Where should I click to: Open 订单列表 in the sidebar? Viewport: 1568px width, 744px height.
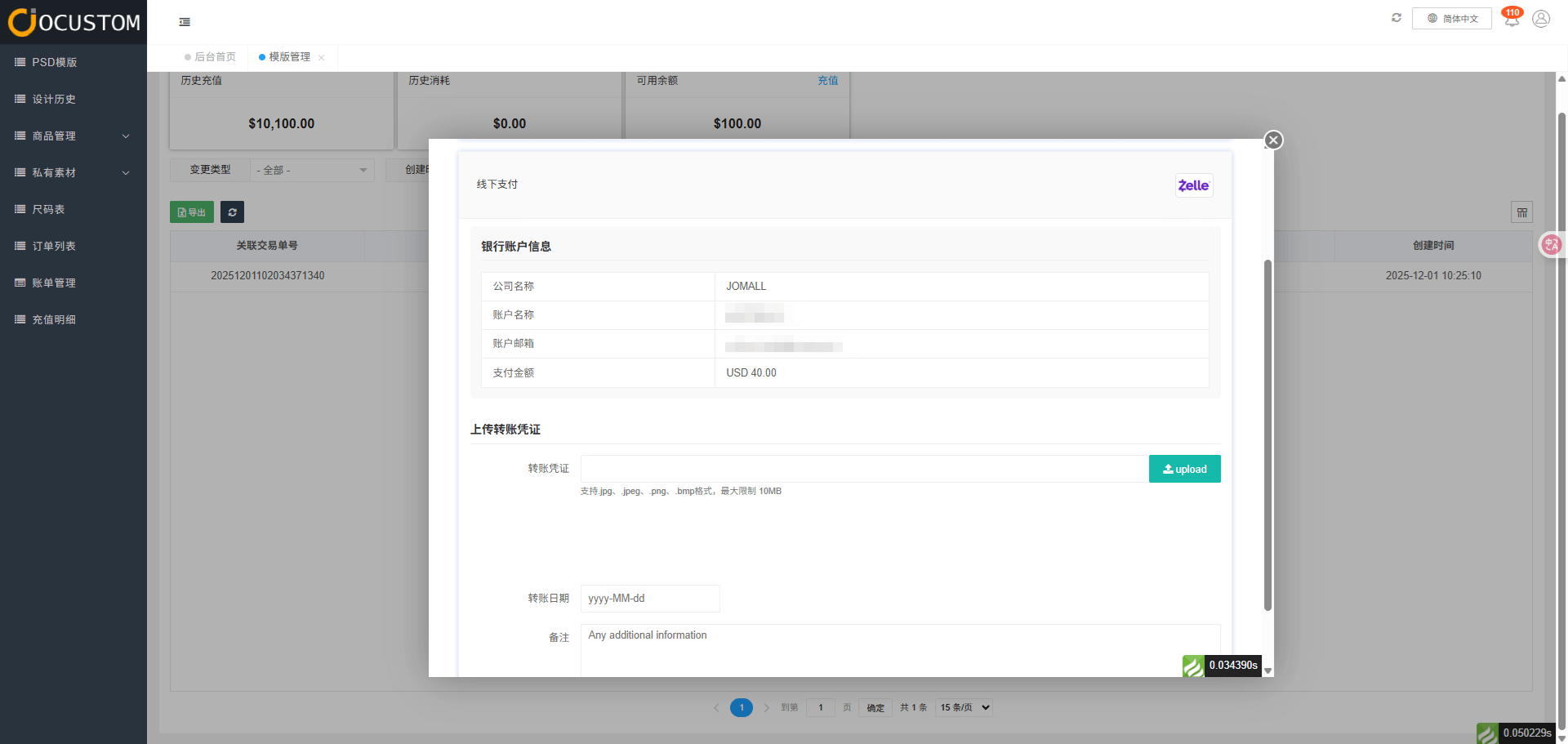tap(54, 246)
